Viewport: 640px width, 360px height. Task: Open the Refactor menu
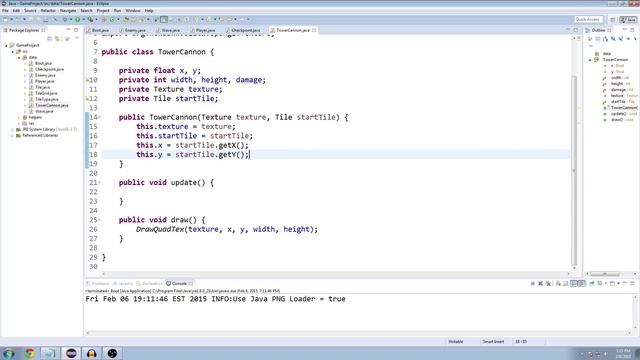48,11
